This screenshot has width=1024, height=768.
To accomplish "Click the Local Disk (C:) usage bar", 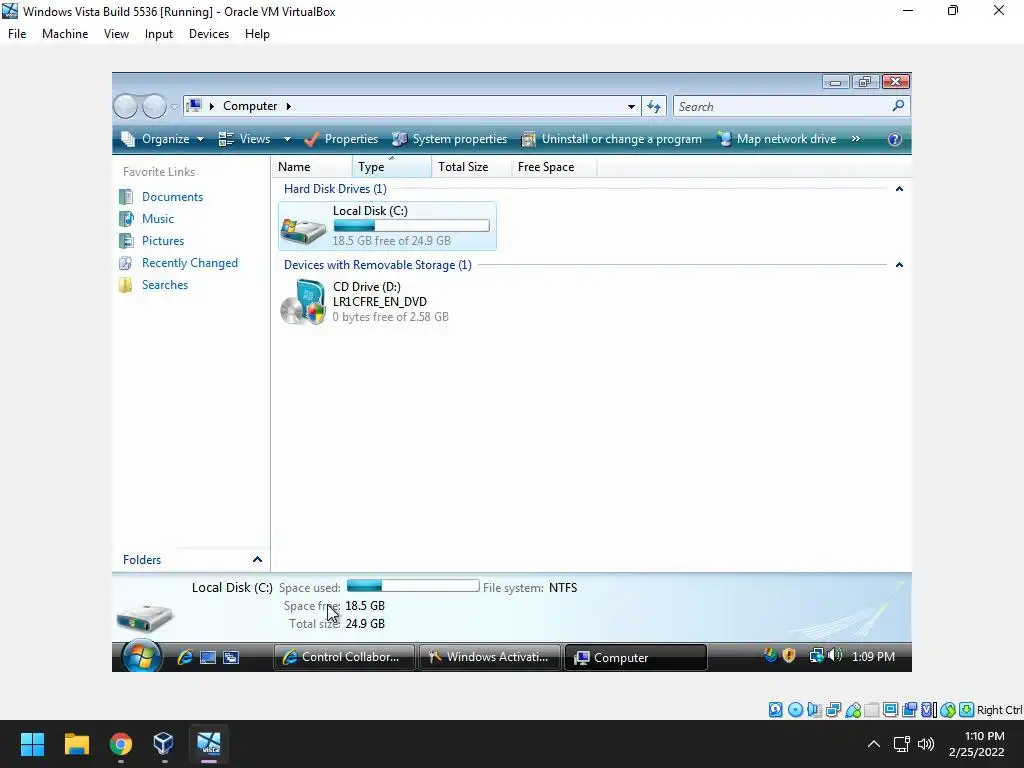I will pos(411,226).
